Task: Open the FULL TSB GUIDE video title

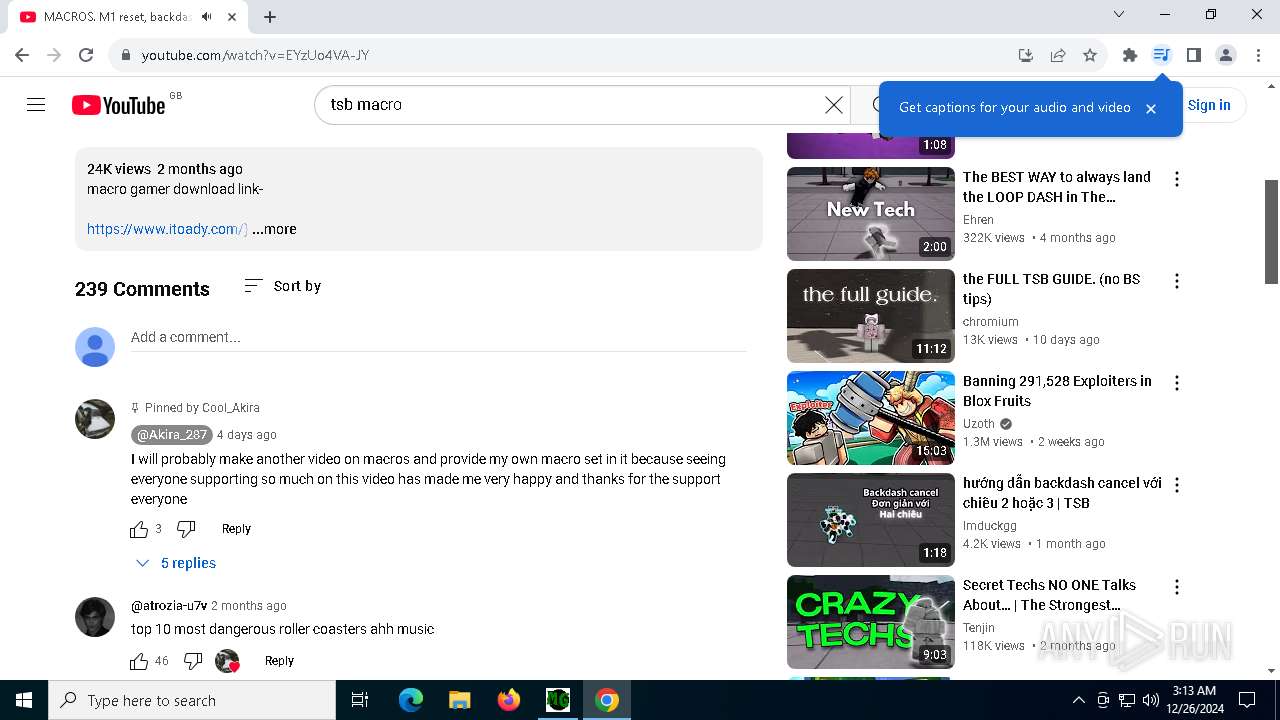Action: point(1051,289)
